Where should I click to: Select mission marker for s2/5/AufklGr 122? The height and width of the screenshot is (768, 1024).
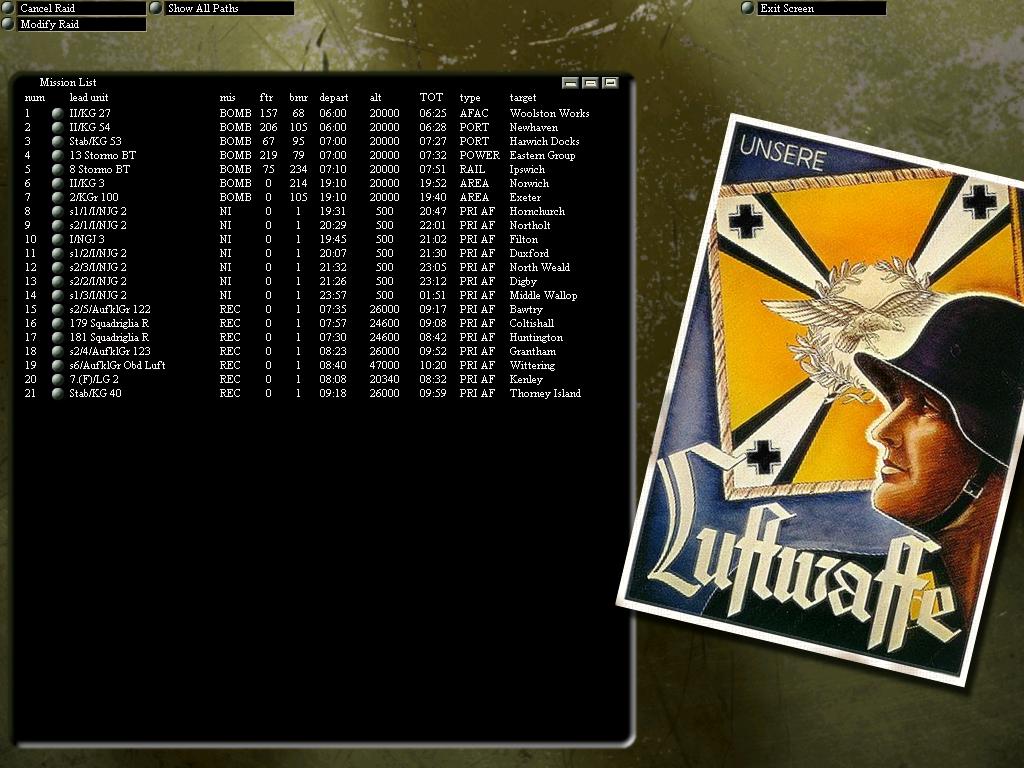click(x=57, y=310)
